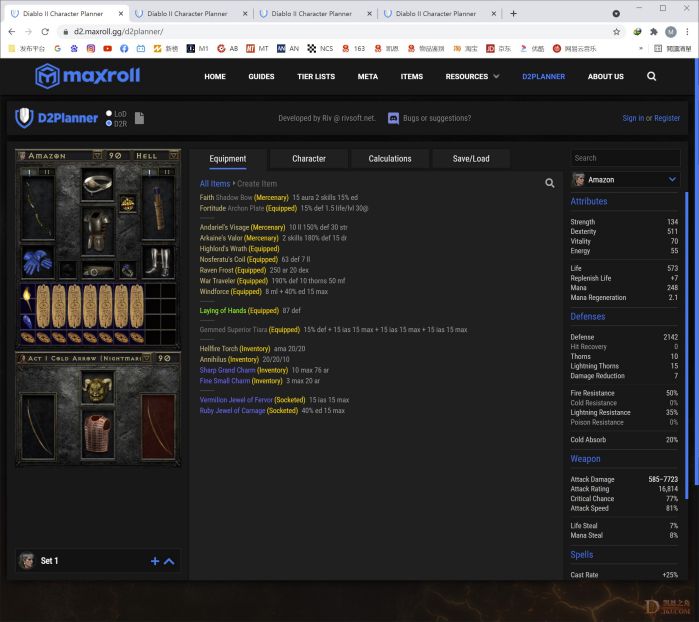Open the Hell difficulty dropdown

click(x=173, y=155)
